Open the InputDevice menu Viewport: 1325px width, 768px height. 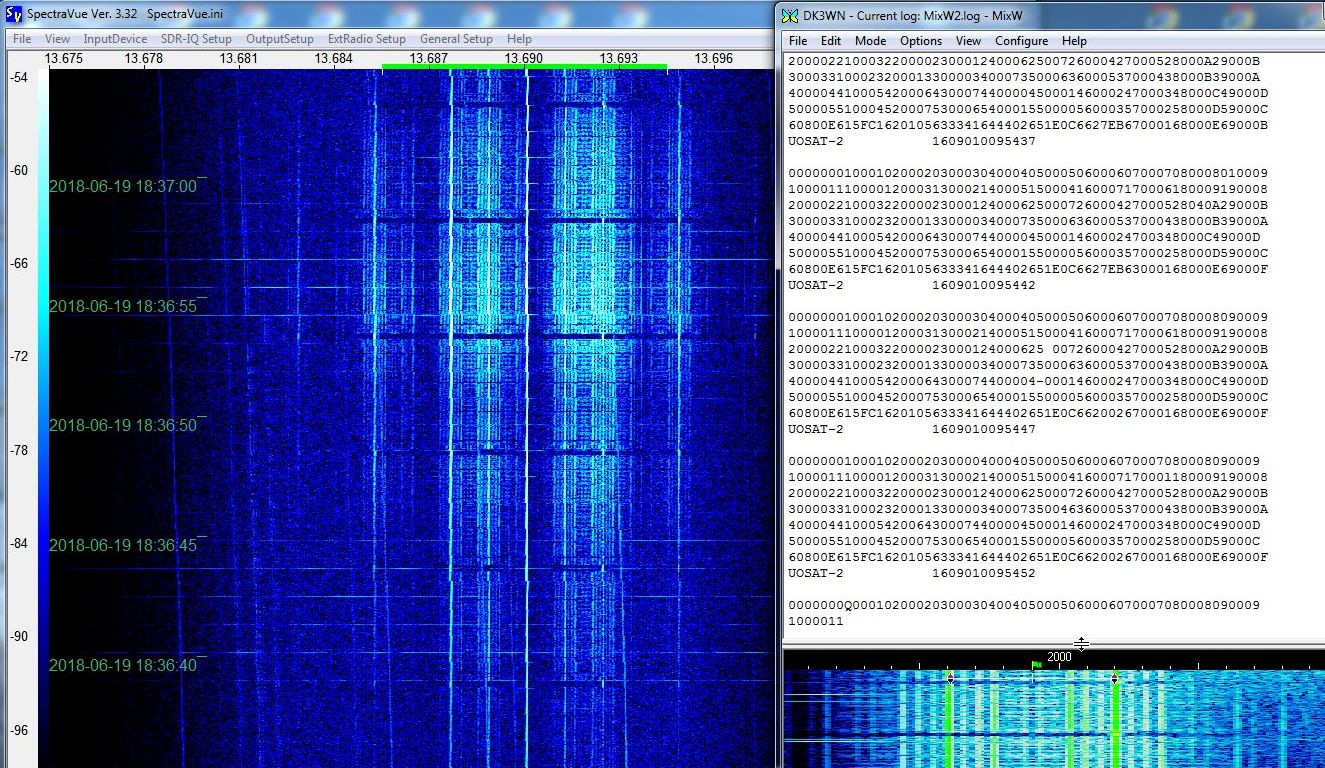tap(115, 39)
